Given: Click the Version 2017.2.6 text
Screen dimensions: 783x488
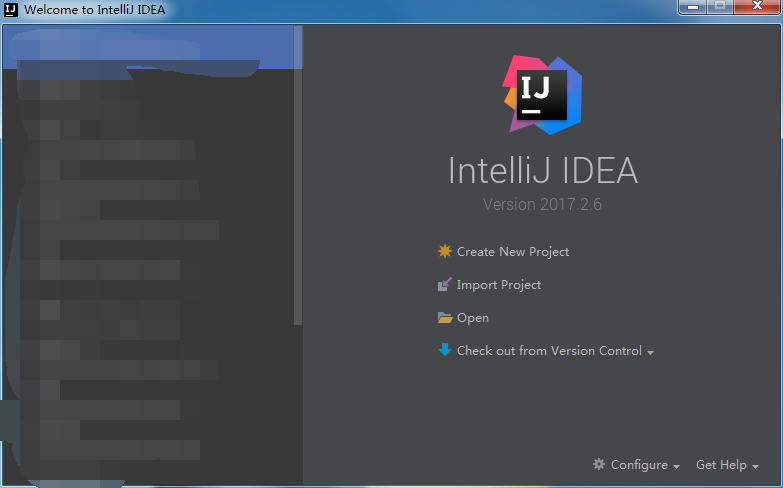Looking at the screenshot, I should [542, 204].
